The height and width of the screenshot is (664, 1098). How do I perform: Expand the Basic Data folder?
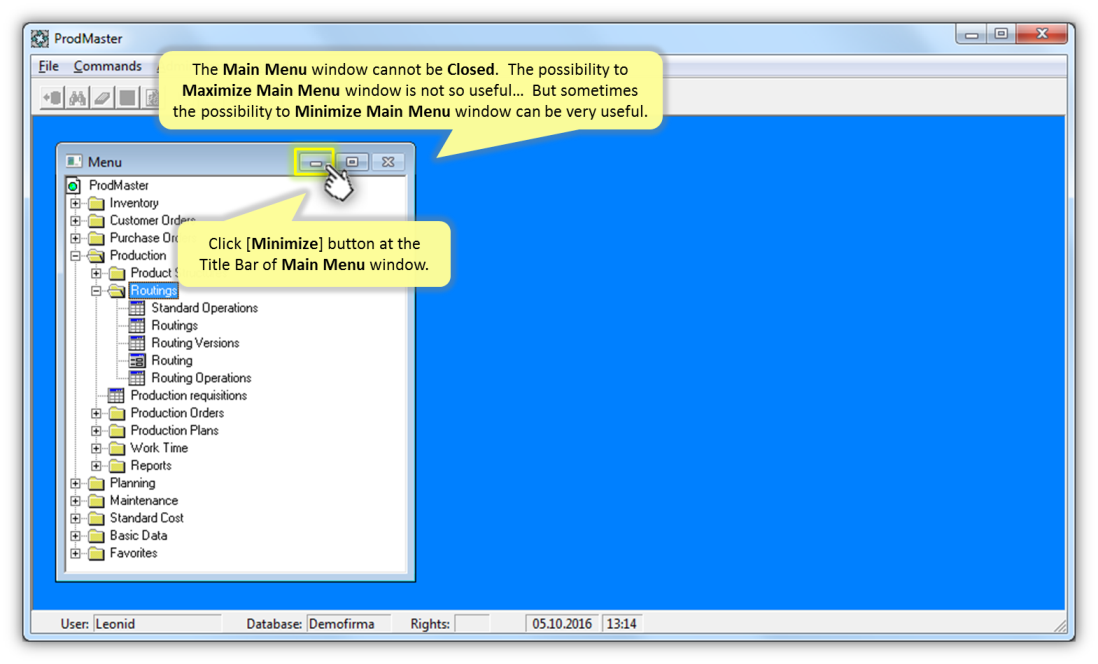(x=76, y=536)
